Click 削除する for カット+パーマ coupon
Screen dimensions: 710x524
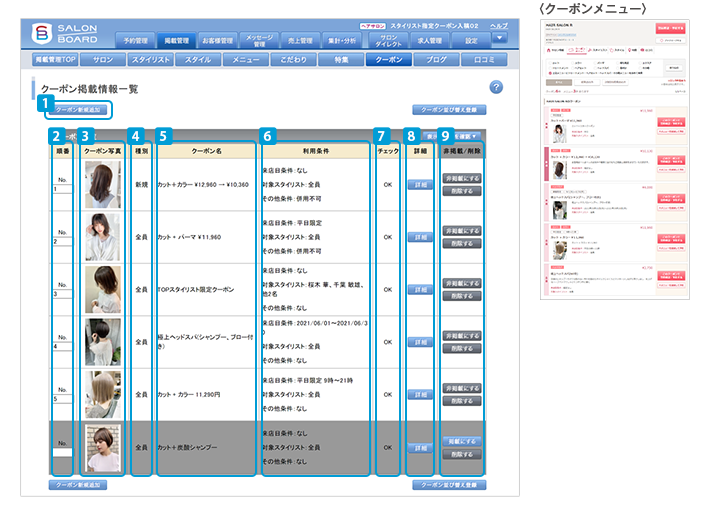[462, 244]
